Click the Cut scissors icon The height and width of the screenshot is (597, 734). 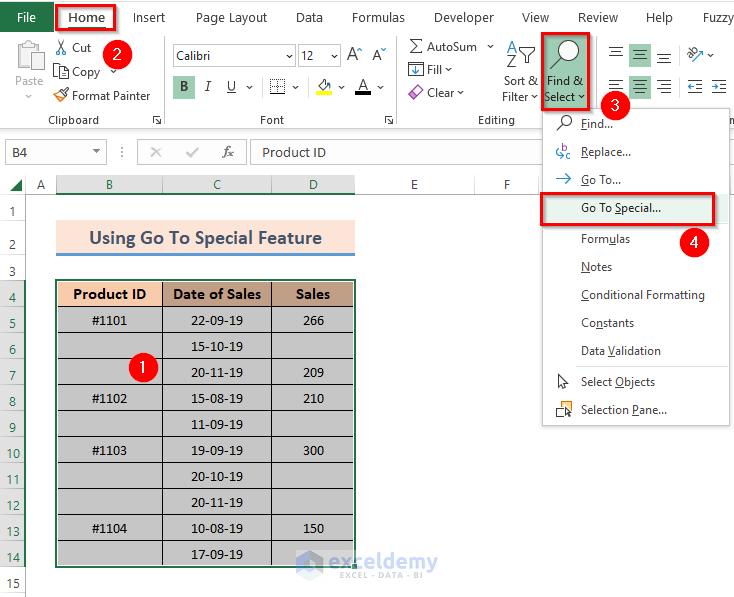(x=61, y=48)
